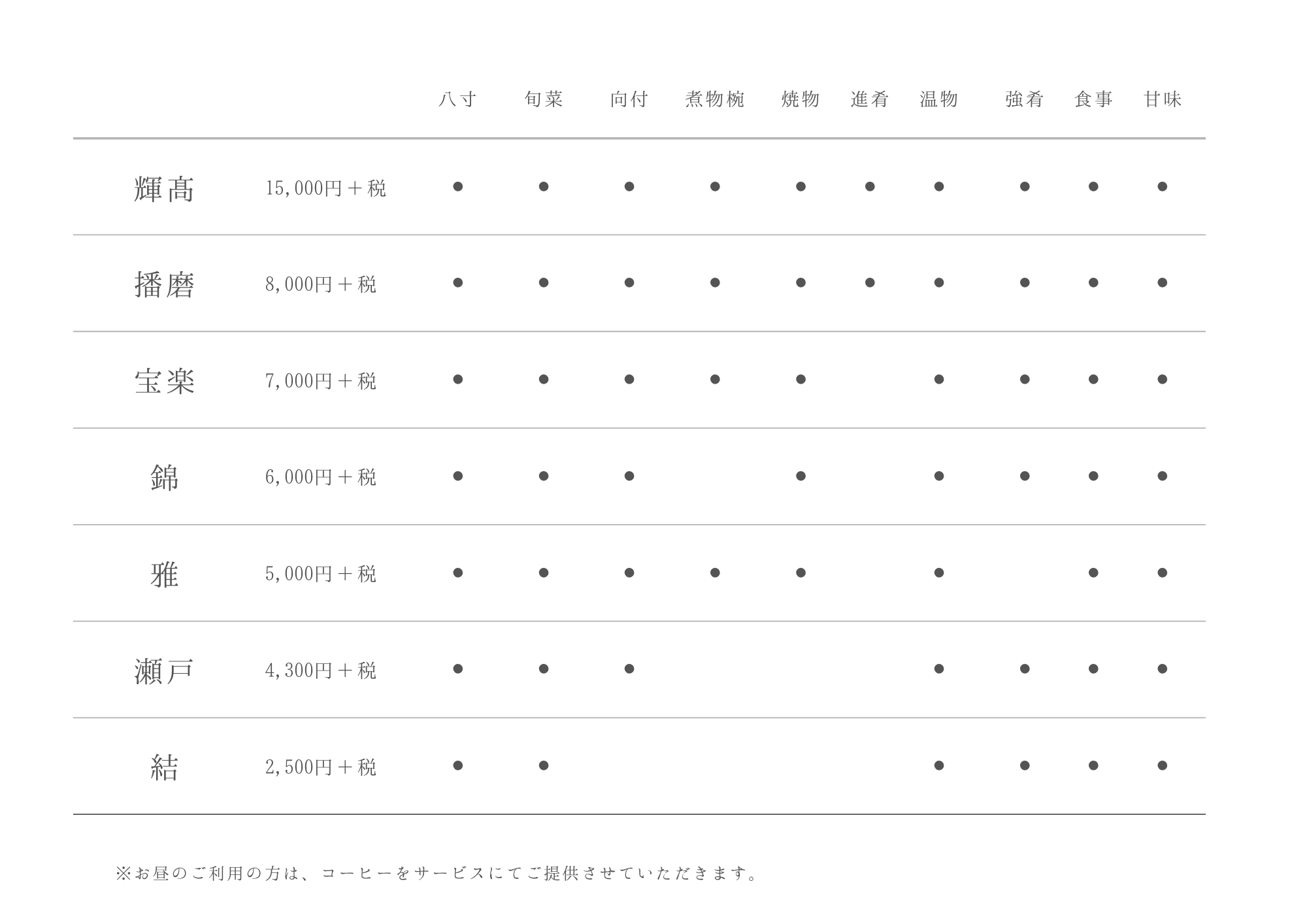Click the 旬菜 dot in 結 row
The height and width of the screenshot is (924, 1307).
tap(544, 765)
